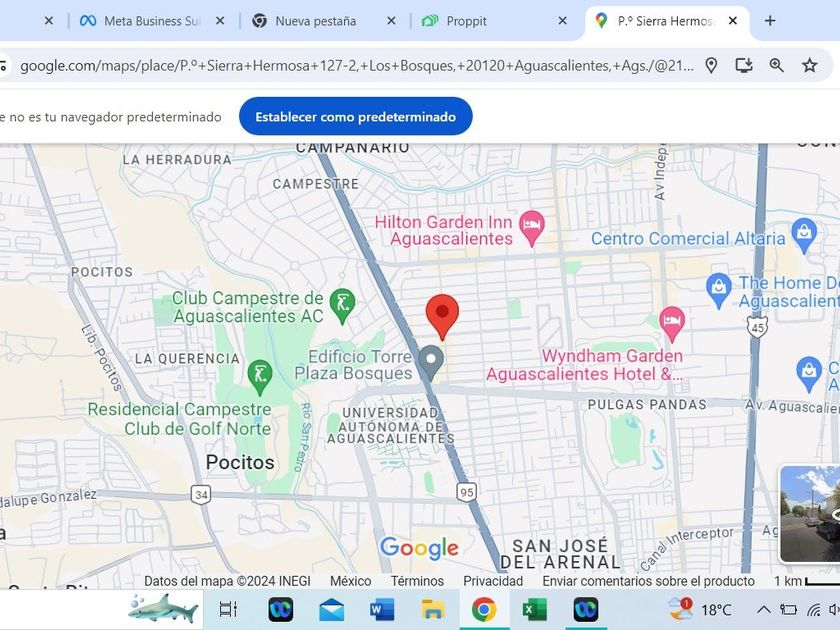Open File Explorer from taskbar
The height and width of the screenshot is (630, 840).
coord(432,610)
